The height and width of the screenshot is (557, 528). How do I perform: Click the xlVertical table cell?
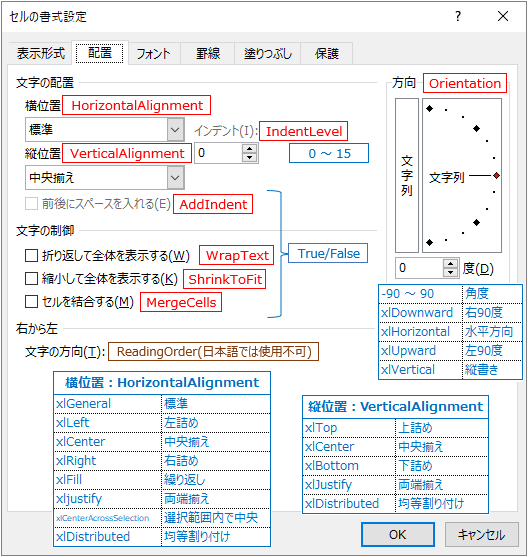[421, 370]
